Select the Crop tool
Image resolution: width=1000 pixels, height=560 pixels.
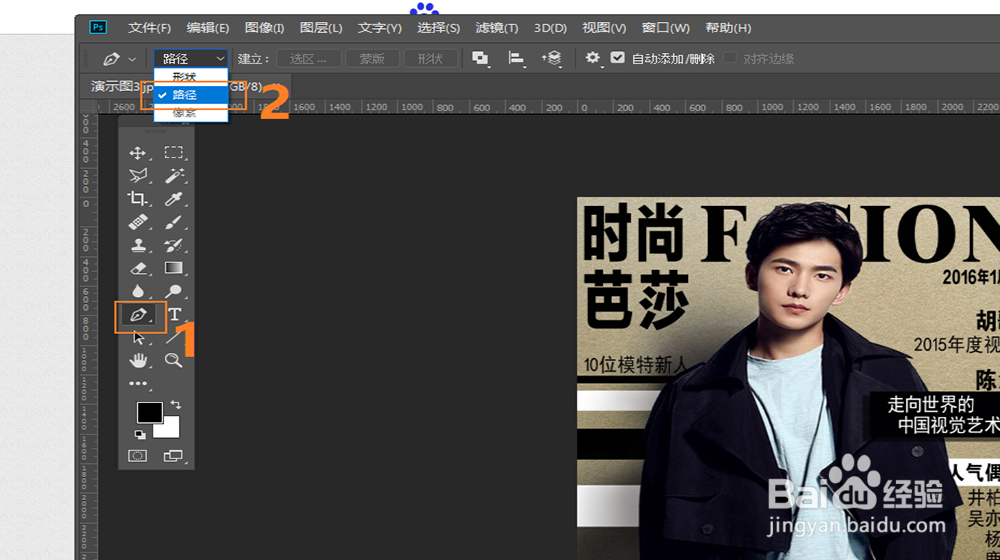click(x=138, y=198)
